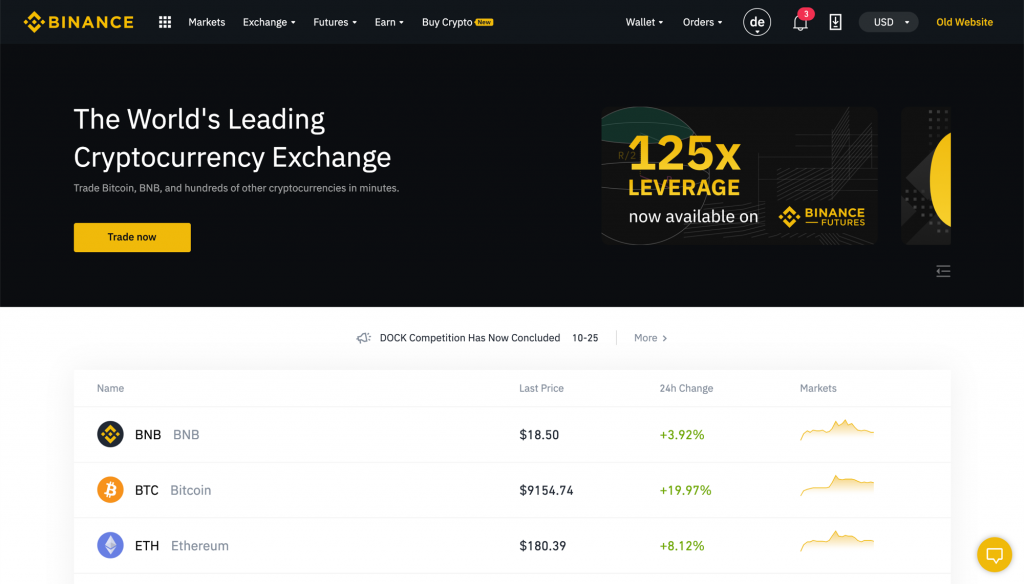Screen dimensions: 1024x584
Task: Open the ETH market sparkline chart
Action: 837,541
